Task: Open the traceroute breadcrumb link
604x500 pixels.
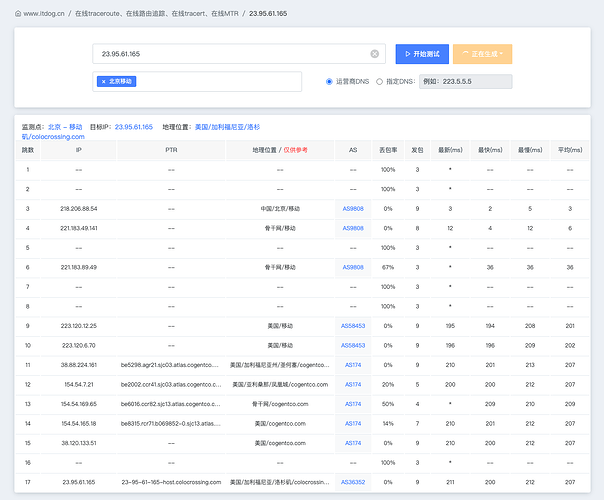Action: (x=157, y=13)
